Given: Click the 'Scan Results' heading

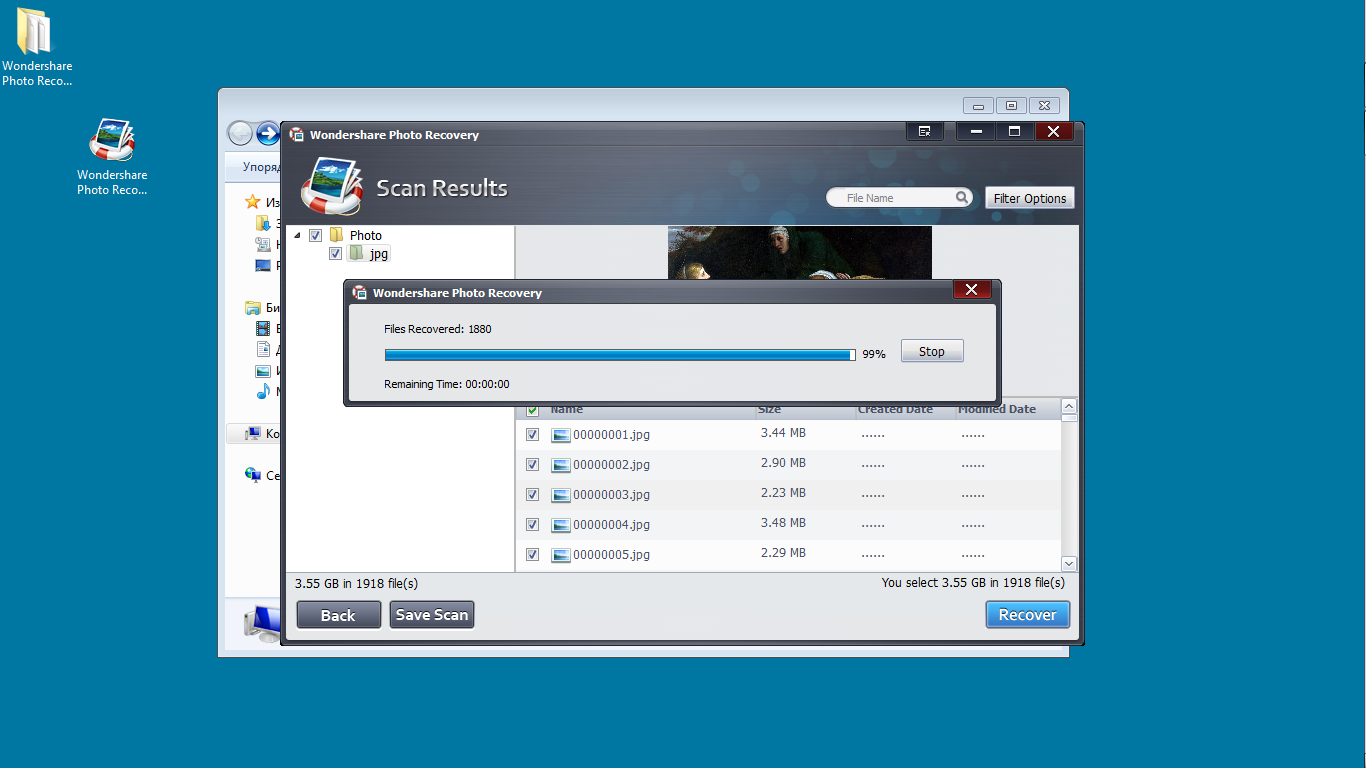Looking at the screenshot, I should click(442, 188).
